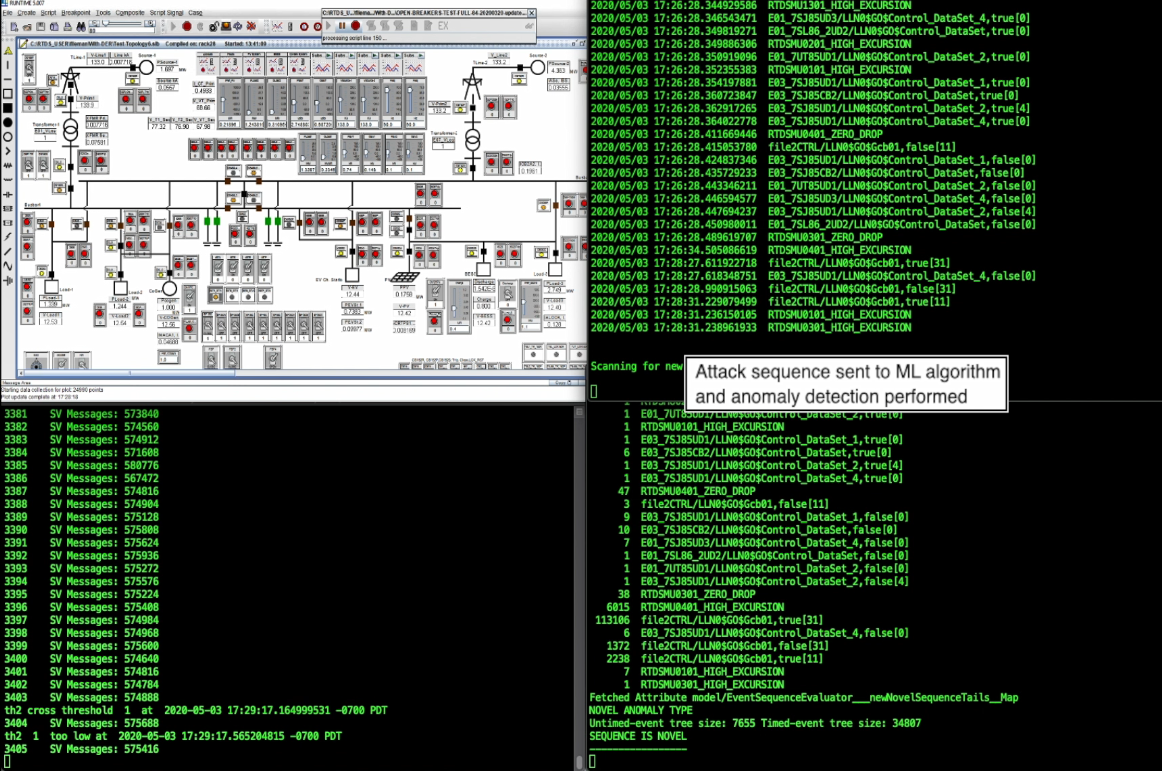
Task: Close the OPEN-BREAKERS script window
Action: tap(531, 13)
